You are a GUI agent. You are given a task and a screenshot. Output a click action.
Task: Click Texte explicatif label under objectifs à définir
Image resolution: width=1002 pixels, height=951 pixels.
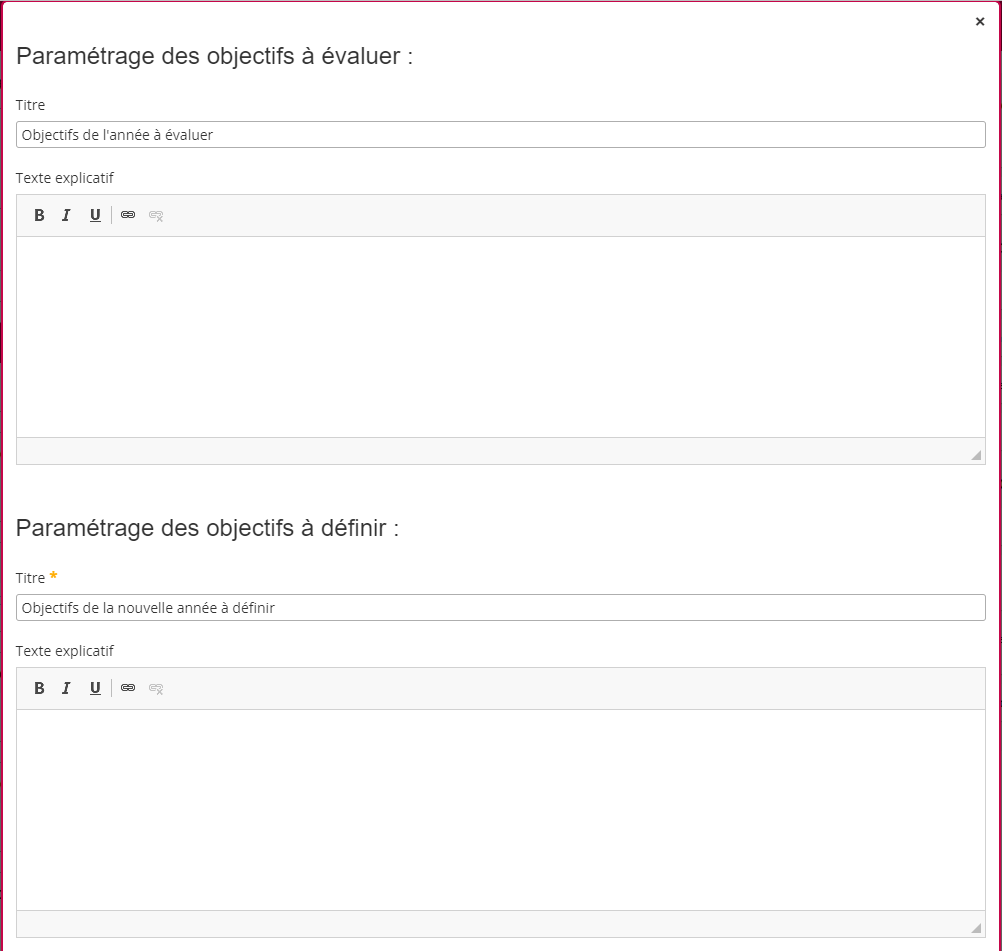point(65,651)
